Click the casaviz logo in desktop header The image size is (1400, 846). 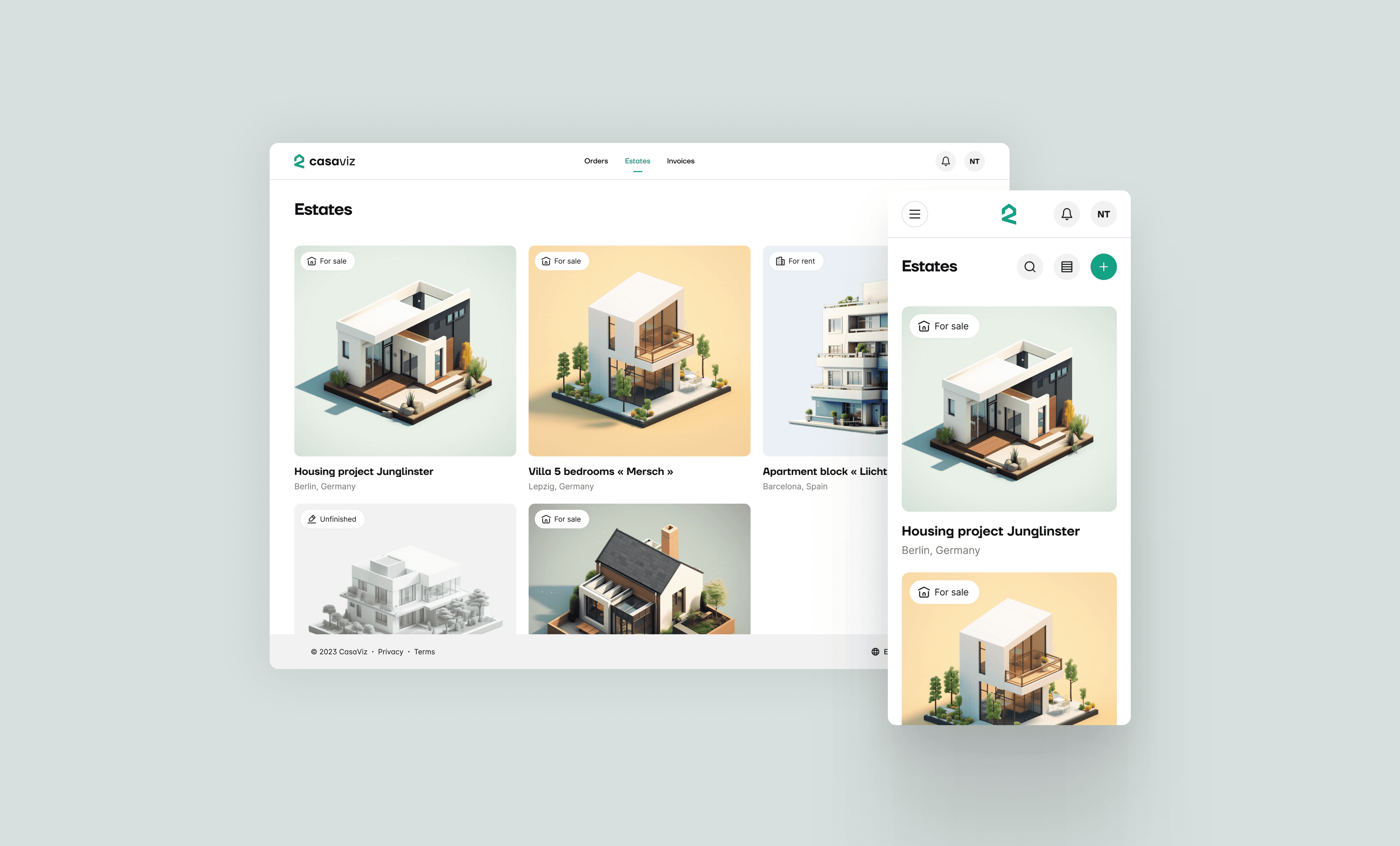324,161
